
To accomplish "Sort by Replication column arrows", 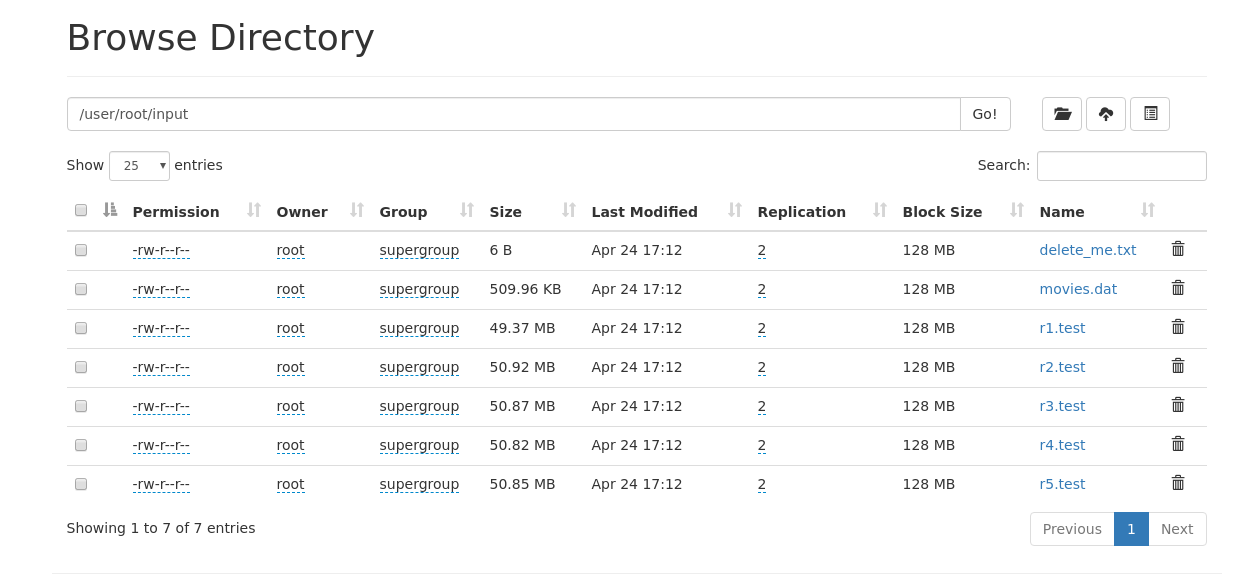I will (880, 210).
